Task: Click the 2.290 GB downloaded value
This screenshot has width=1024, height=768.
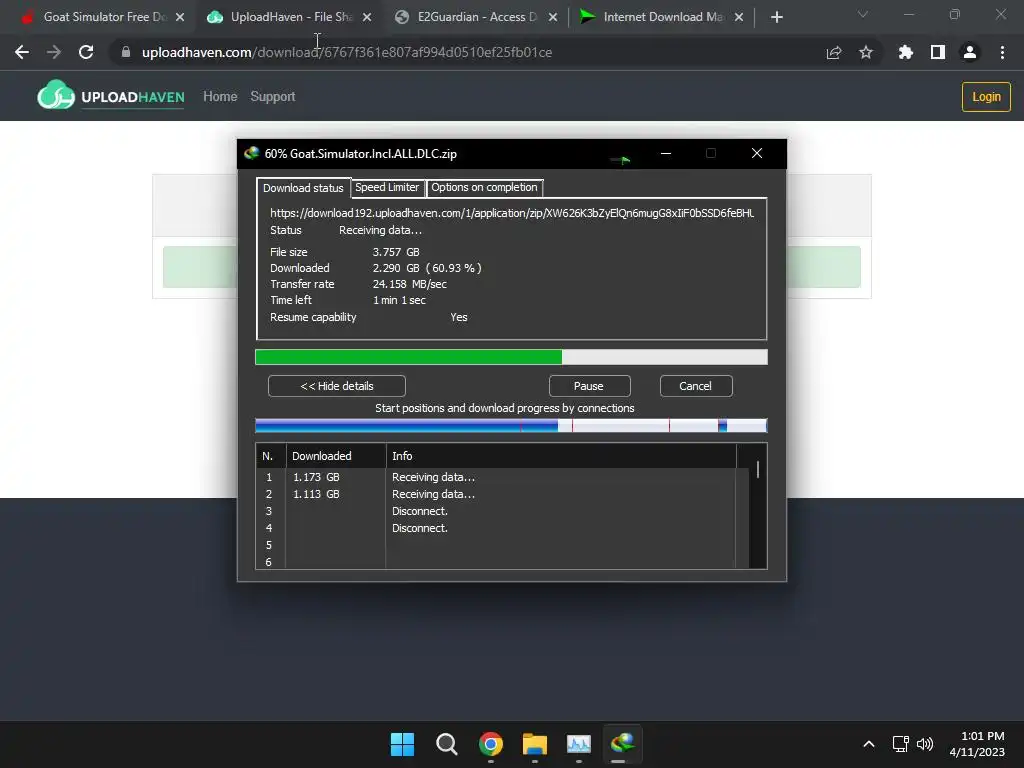Action: tap(426, 268)
